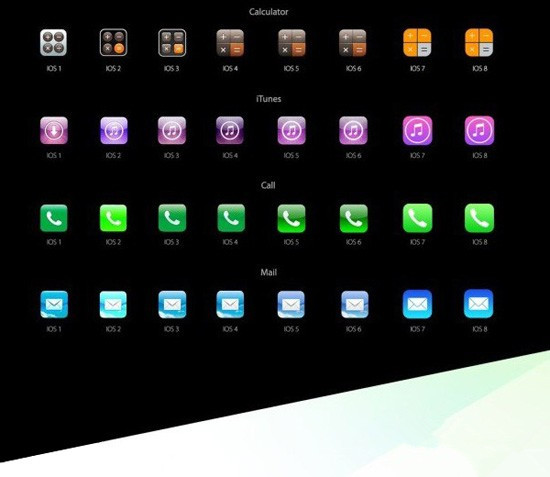Click the iOS 3 Call phone icon
Image resolution: width=550 pixels, height=477 pixels.
pyautogui.click(x=172, y=218)
